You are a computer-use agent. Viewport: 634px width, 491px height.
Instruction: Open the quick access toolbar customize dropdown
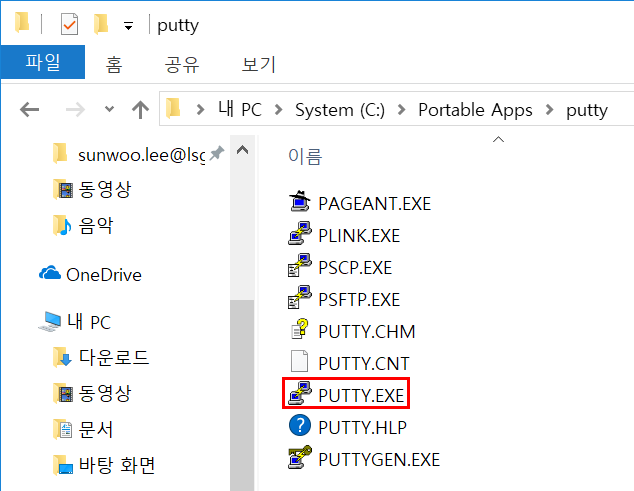(128, 27)
